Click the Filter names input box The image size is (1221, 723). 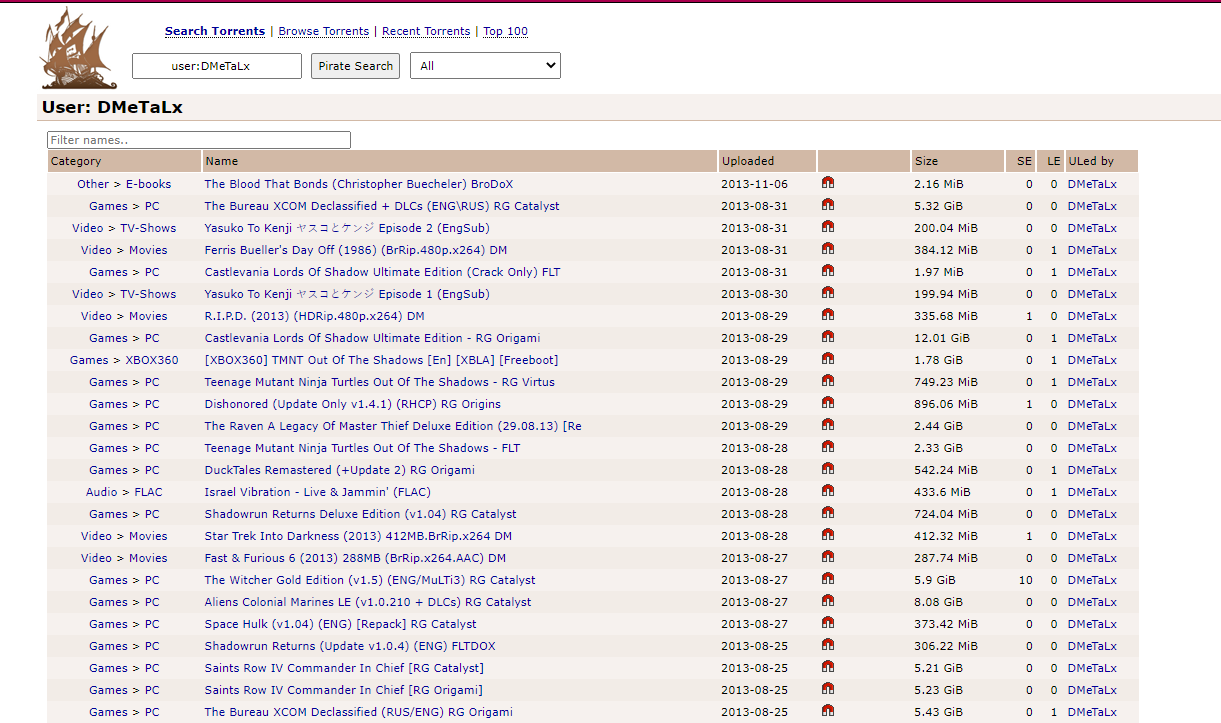[199, 140]
